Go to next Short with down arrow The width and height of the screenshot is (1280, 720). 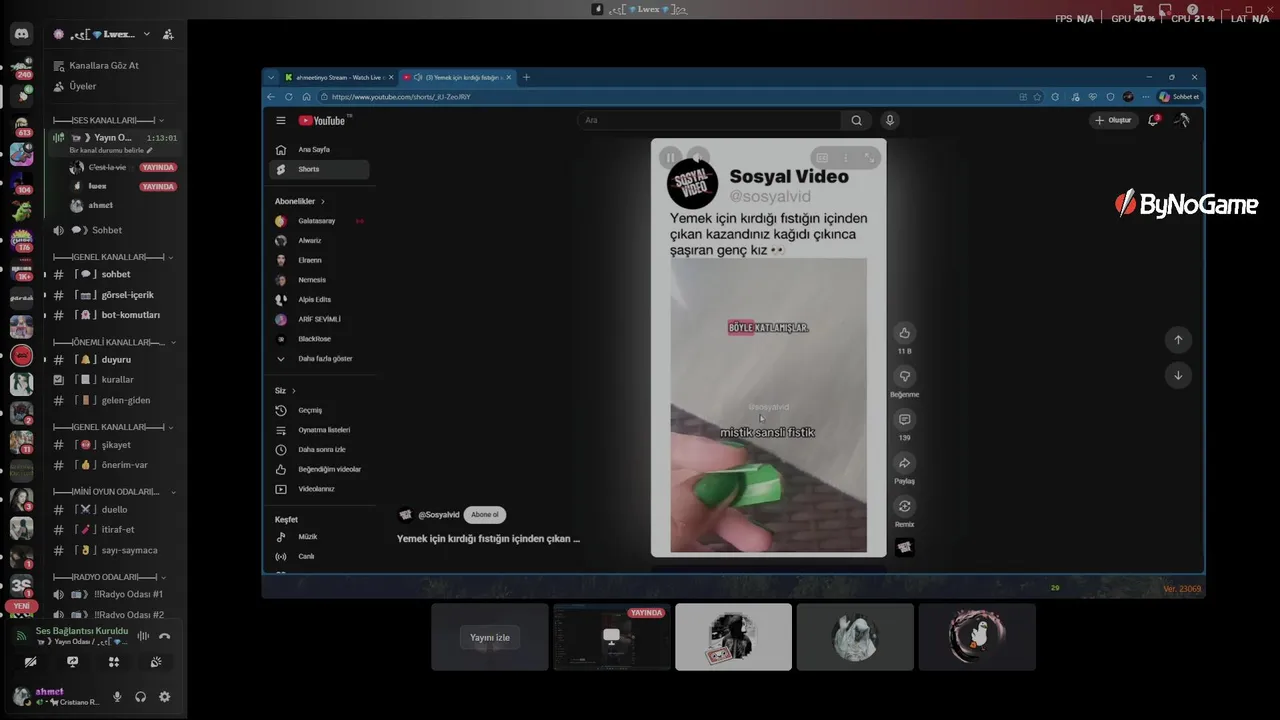[1178, 375]
